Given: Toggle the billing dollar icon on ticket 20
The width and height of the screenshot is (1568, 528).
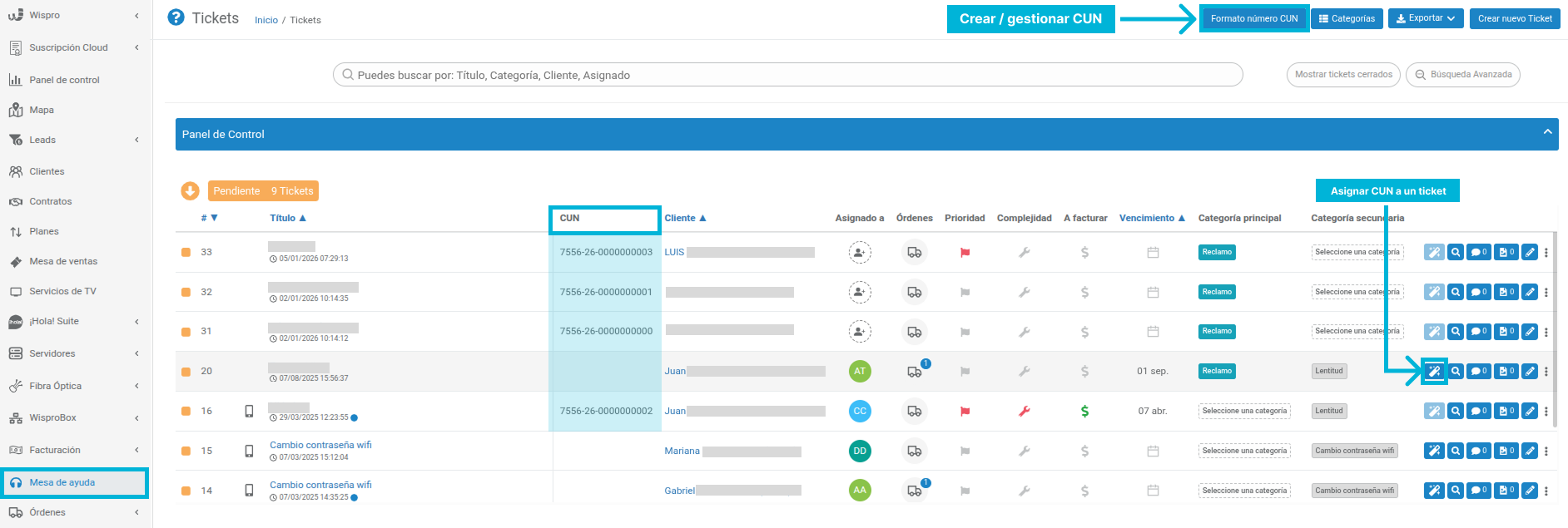Looking at the screenshot, I should pos(1084,371).
